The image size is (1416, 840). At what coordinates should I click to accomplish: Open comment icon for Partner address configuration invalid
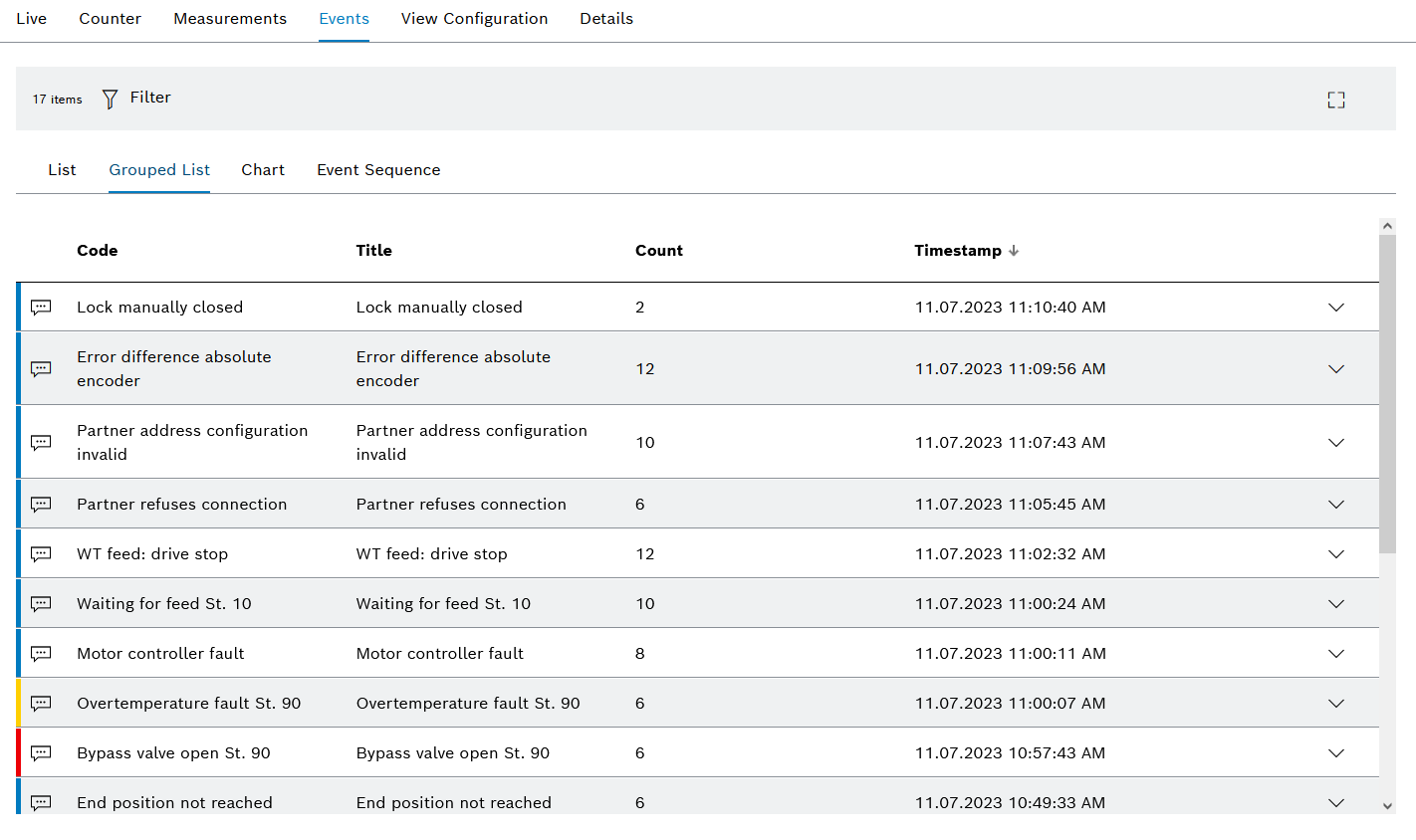point(41,443)
